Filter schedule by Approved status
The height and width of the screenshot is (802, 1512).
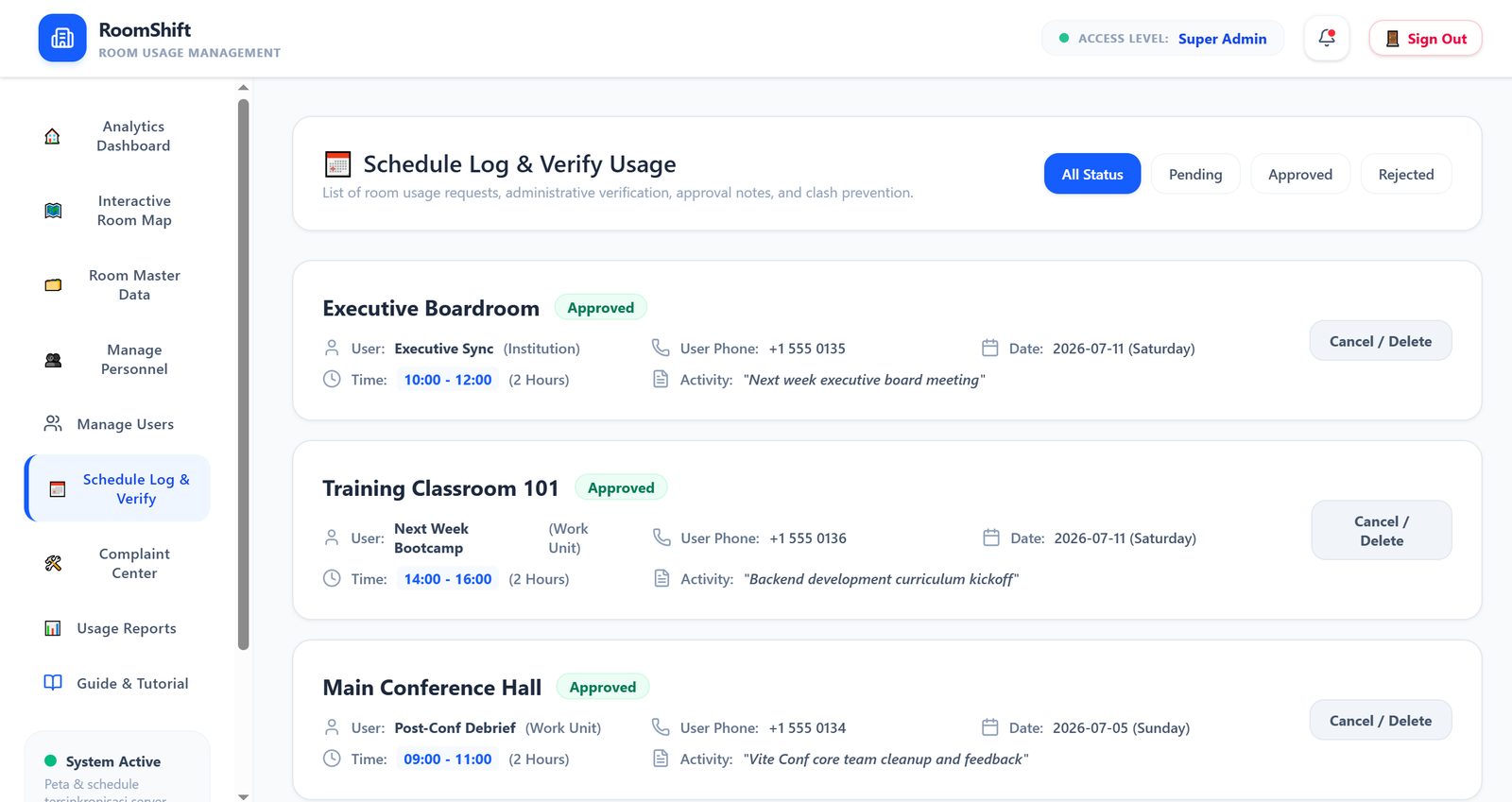[1300, 174]
